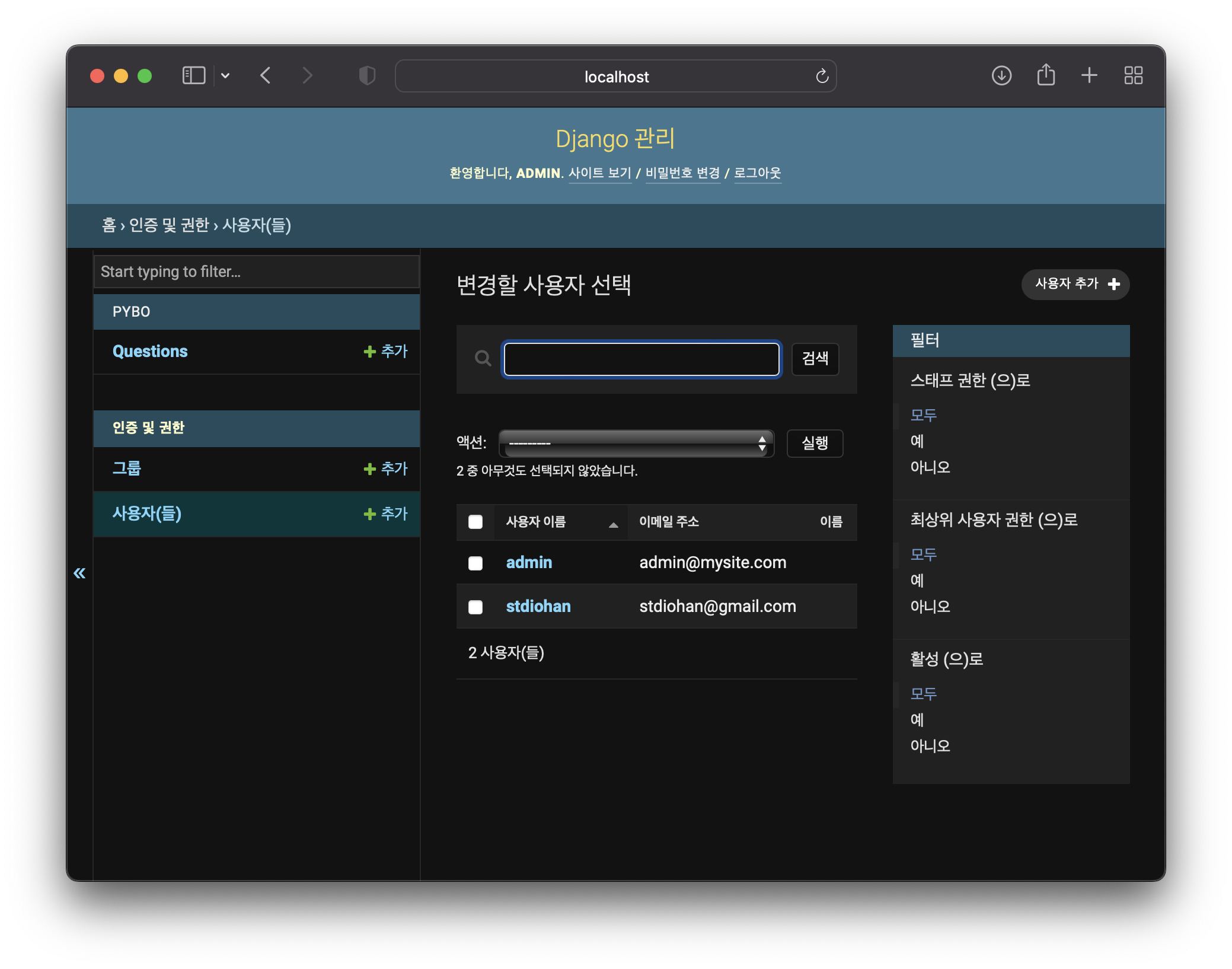The width and height of the screenshot is (1232, 969).
Task: Click the browser back arrow
Action: click(266, 76)
